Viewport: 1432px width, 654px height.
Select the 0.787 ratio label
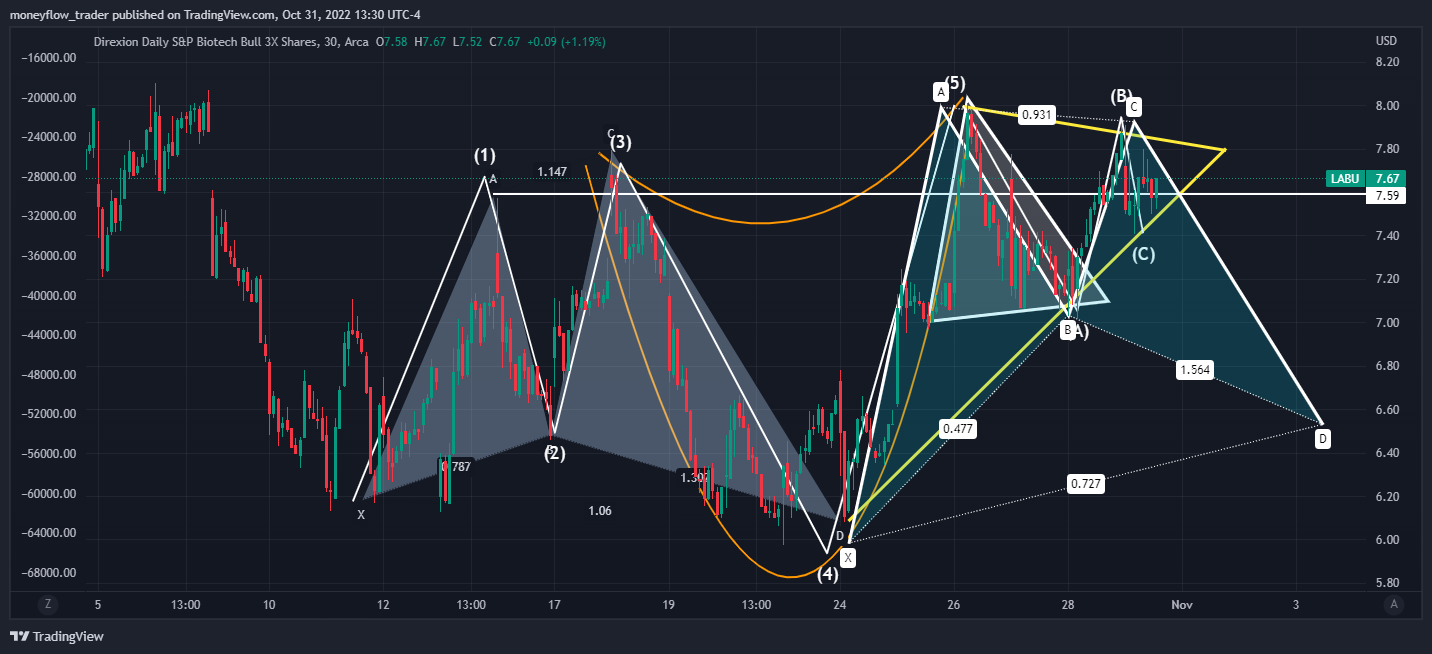[455, 466]
